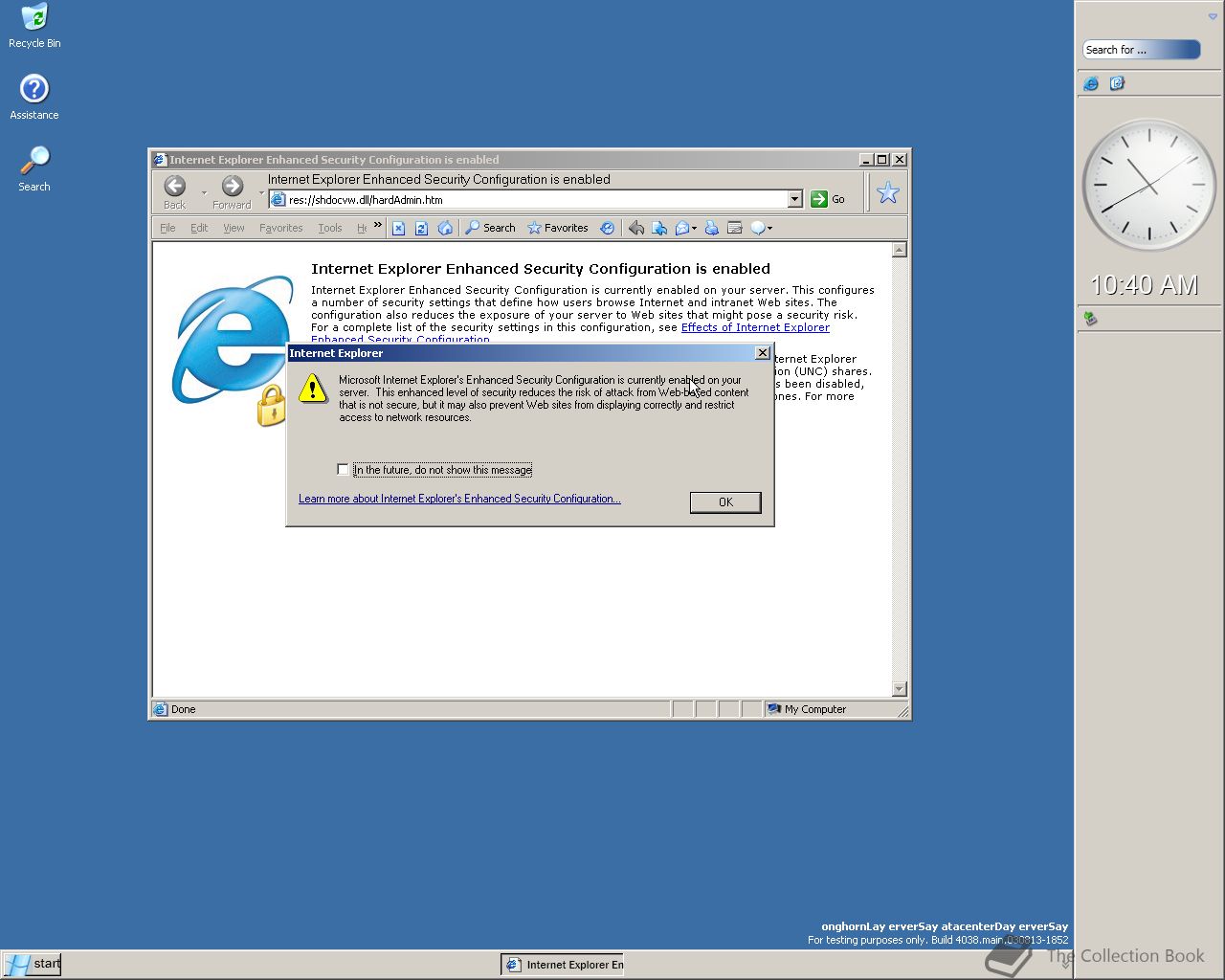Click the Start button
This screenshot has width=1225, height=980.
(32, 964)
